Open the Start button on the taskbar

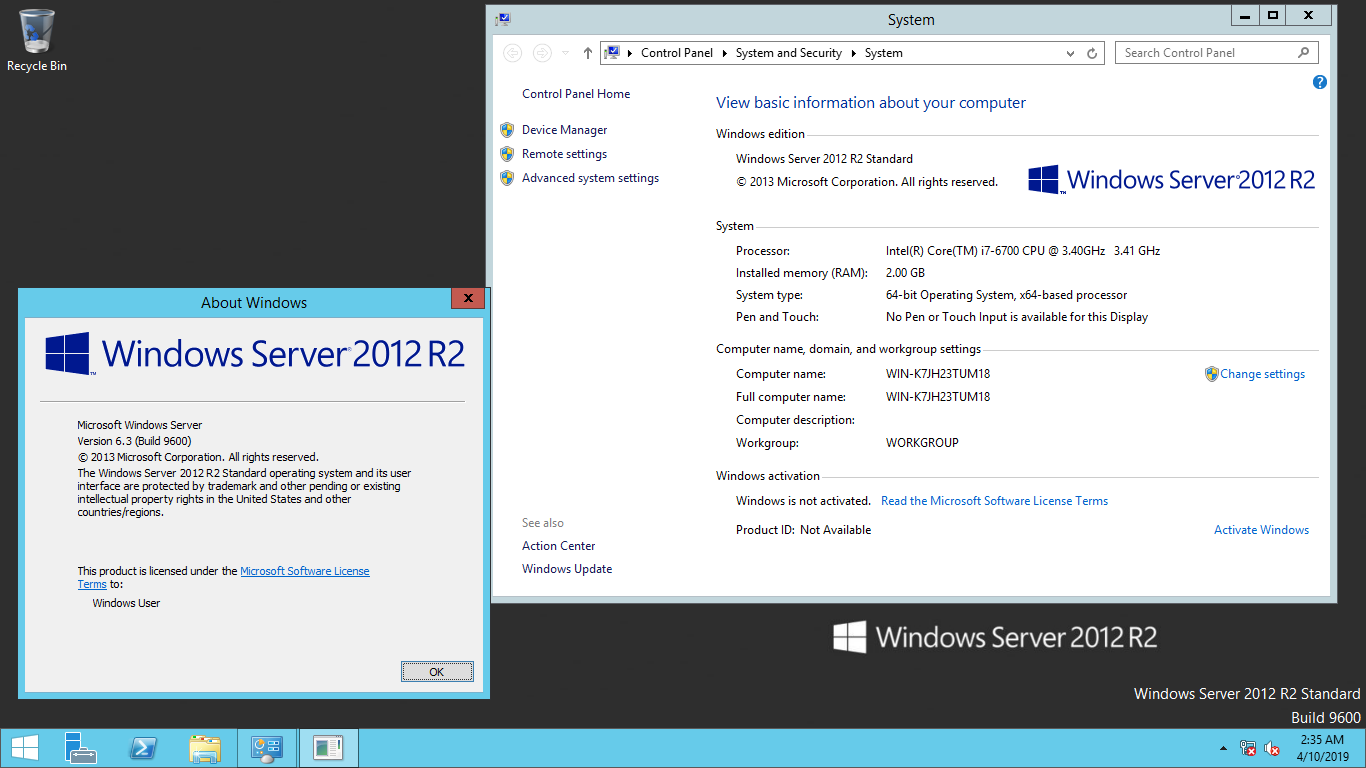pyautogui.click(x=25, y=748)
